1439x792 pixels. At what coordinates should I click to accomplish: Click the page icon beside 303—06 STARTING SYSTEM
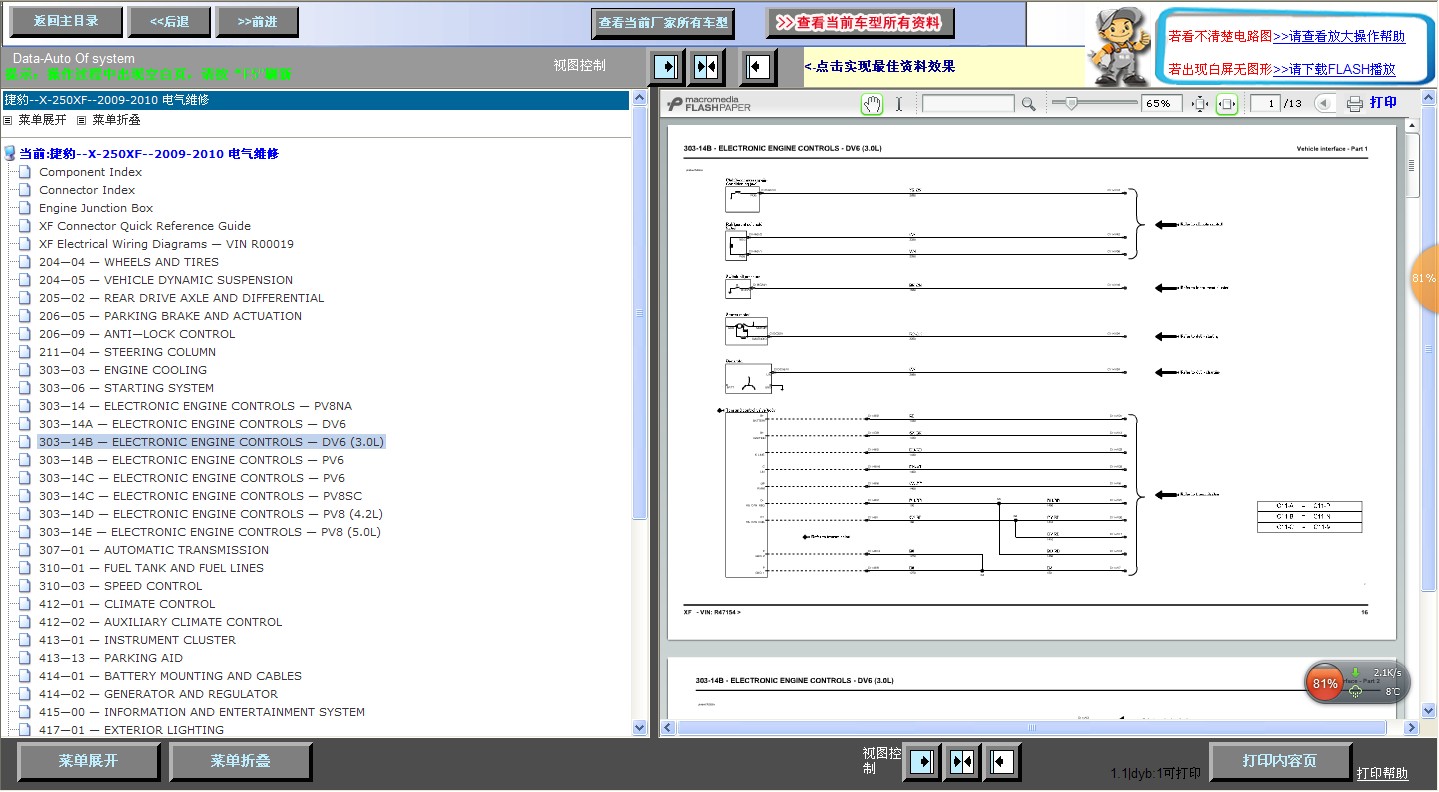[25, 388]
